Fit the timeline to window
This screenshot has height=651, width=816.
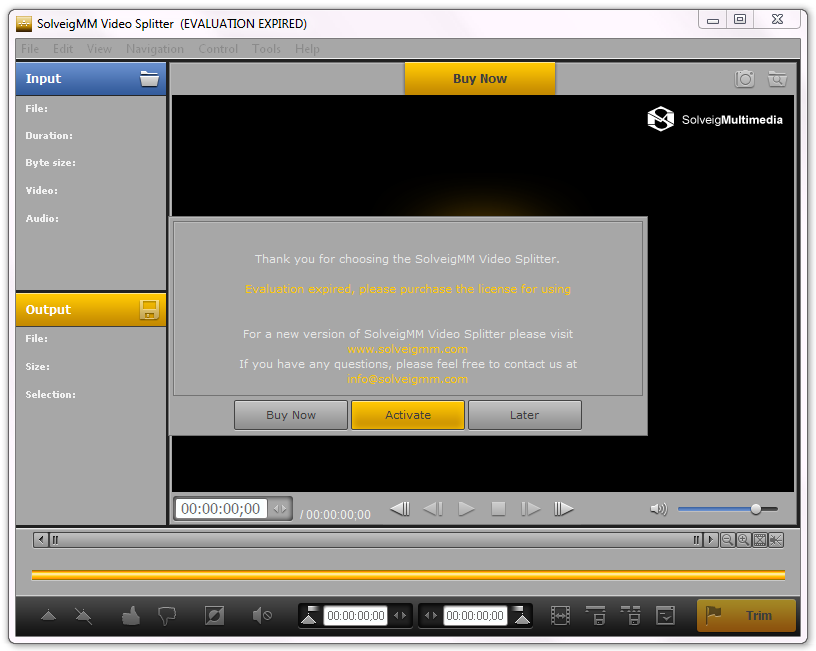760,540
